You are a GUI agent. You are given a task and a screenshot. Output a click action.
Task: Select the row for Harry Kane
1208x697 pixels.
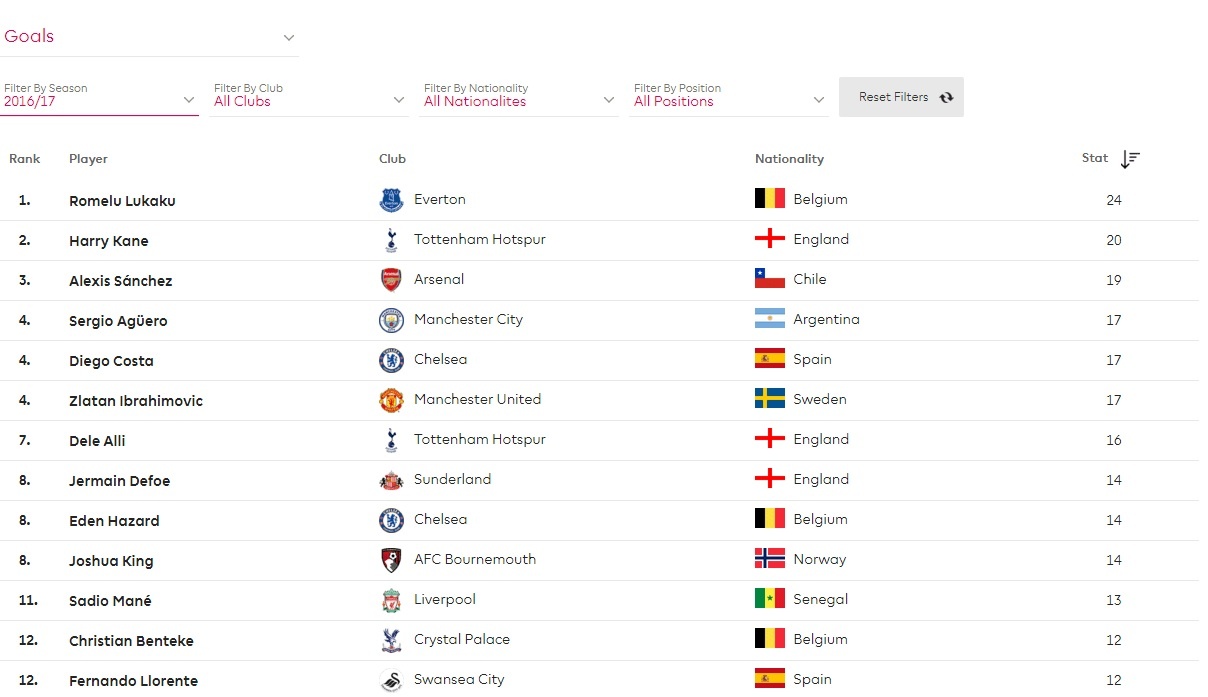[x=400, y=240]
